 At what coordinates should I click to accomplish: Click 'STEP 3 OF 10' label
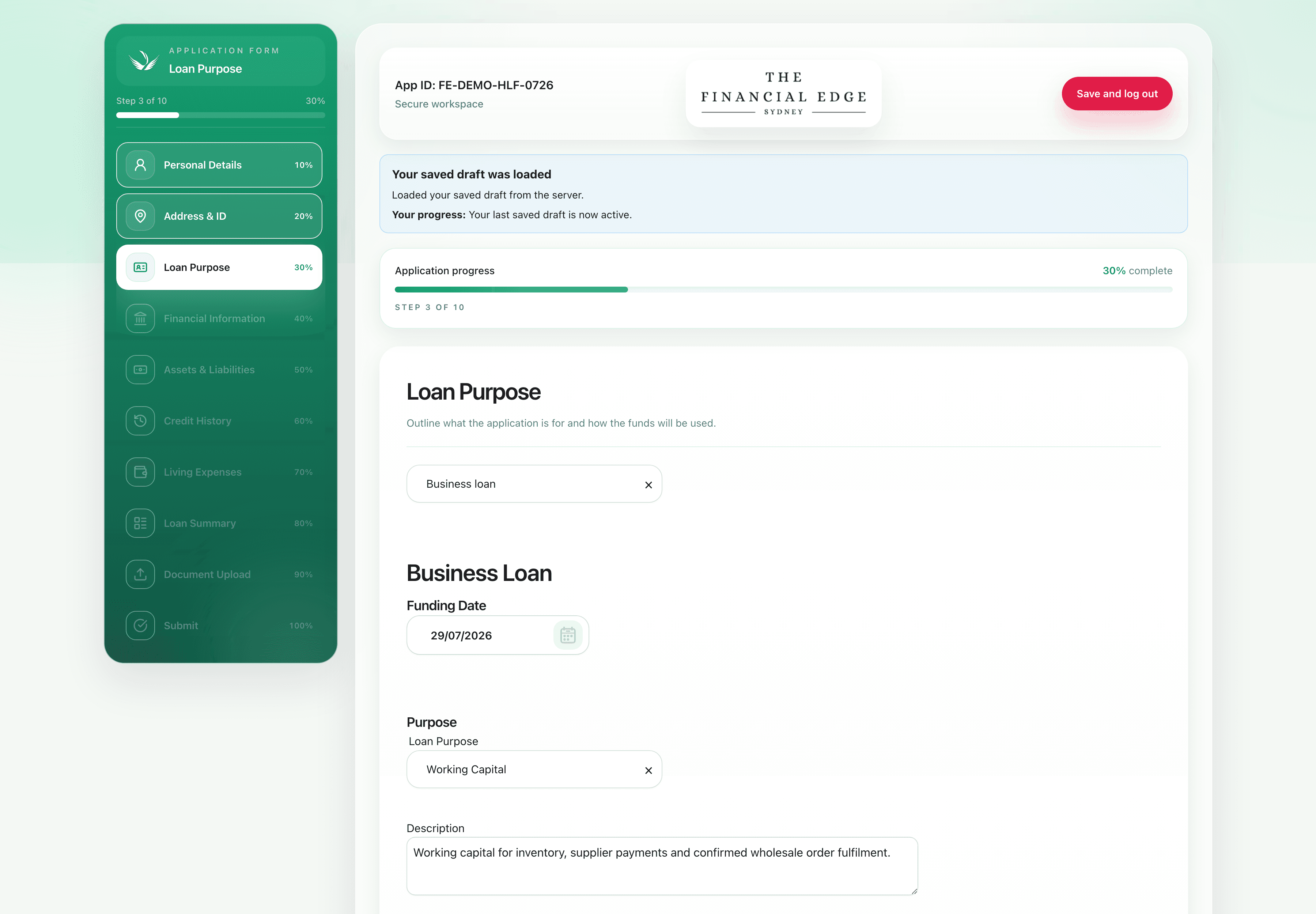click(x=430, y=307)
